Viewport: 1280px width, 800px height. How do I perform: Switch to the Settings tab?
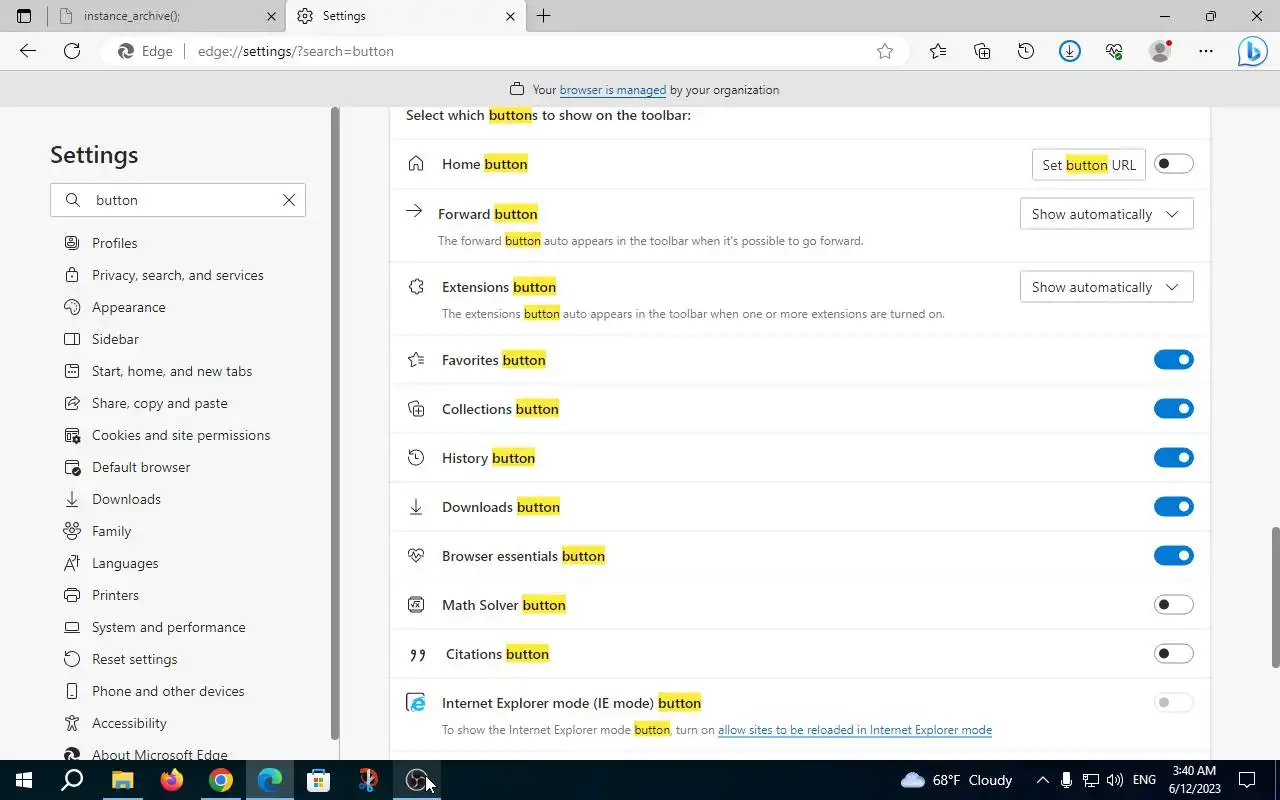point(407,16)
